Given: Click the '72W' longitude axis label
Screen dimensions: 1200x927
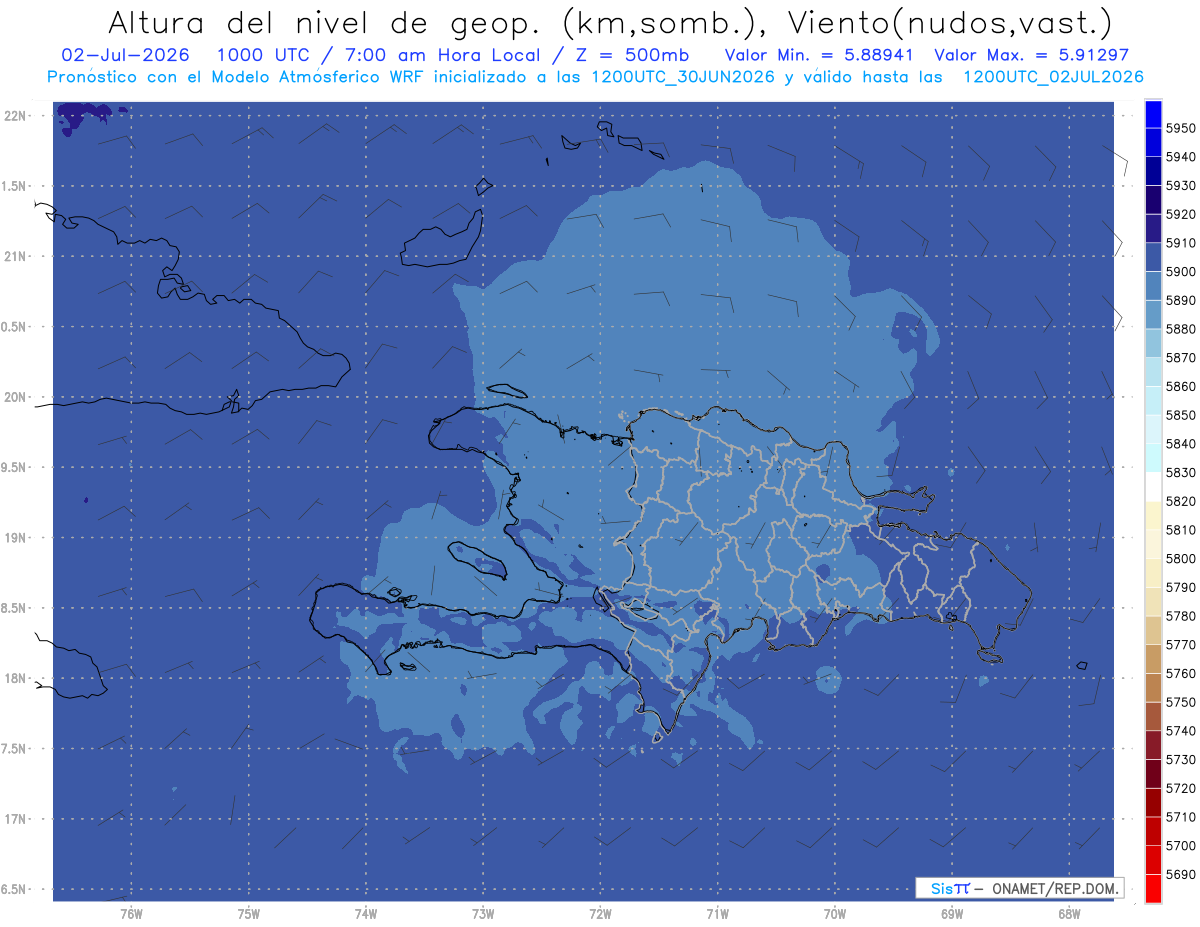Looking at the screenshot, I should (600, 914).
